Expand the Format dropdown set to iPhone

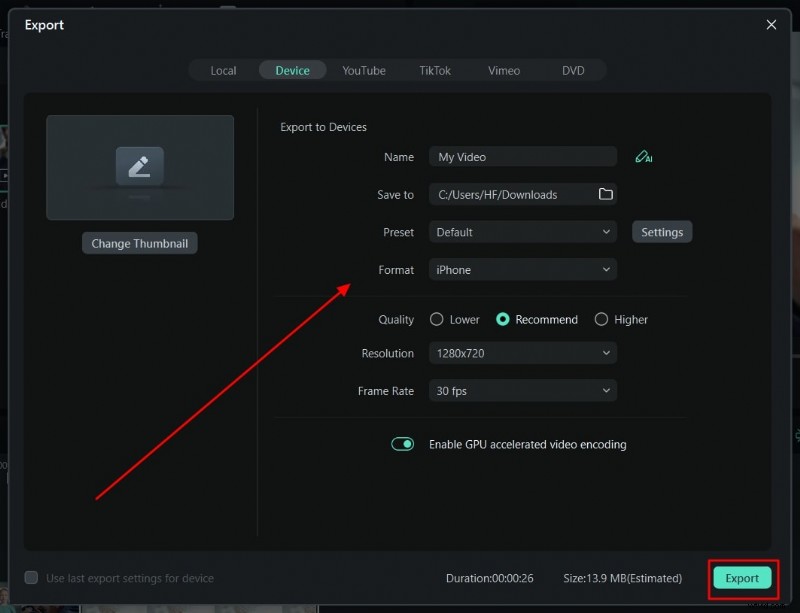[x=522, y=269]
